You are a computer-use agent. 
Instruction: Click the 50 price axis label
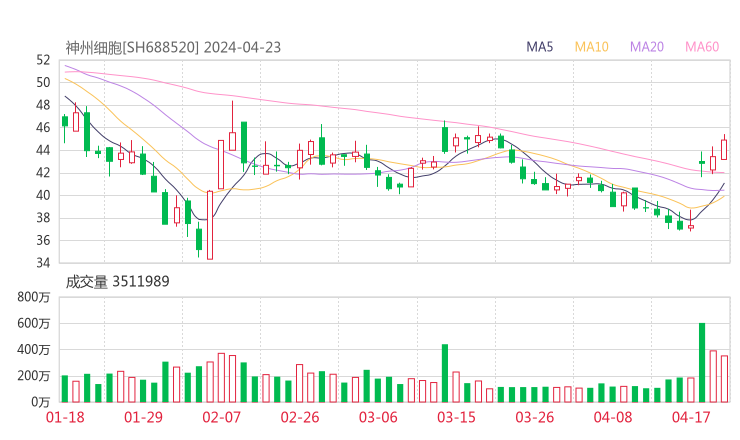43,83
